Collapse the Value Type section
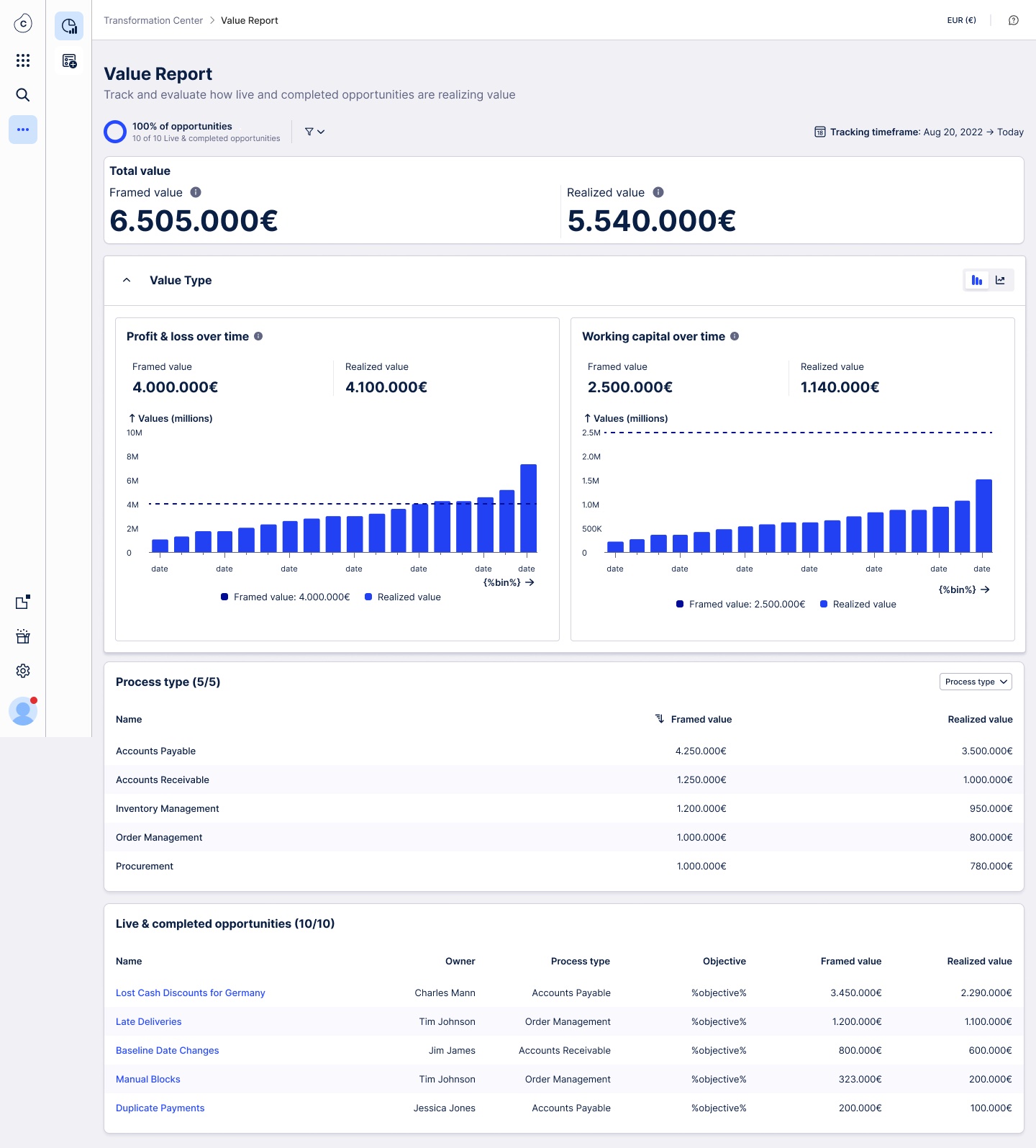 point(127,280)
